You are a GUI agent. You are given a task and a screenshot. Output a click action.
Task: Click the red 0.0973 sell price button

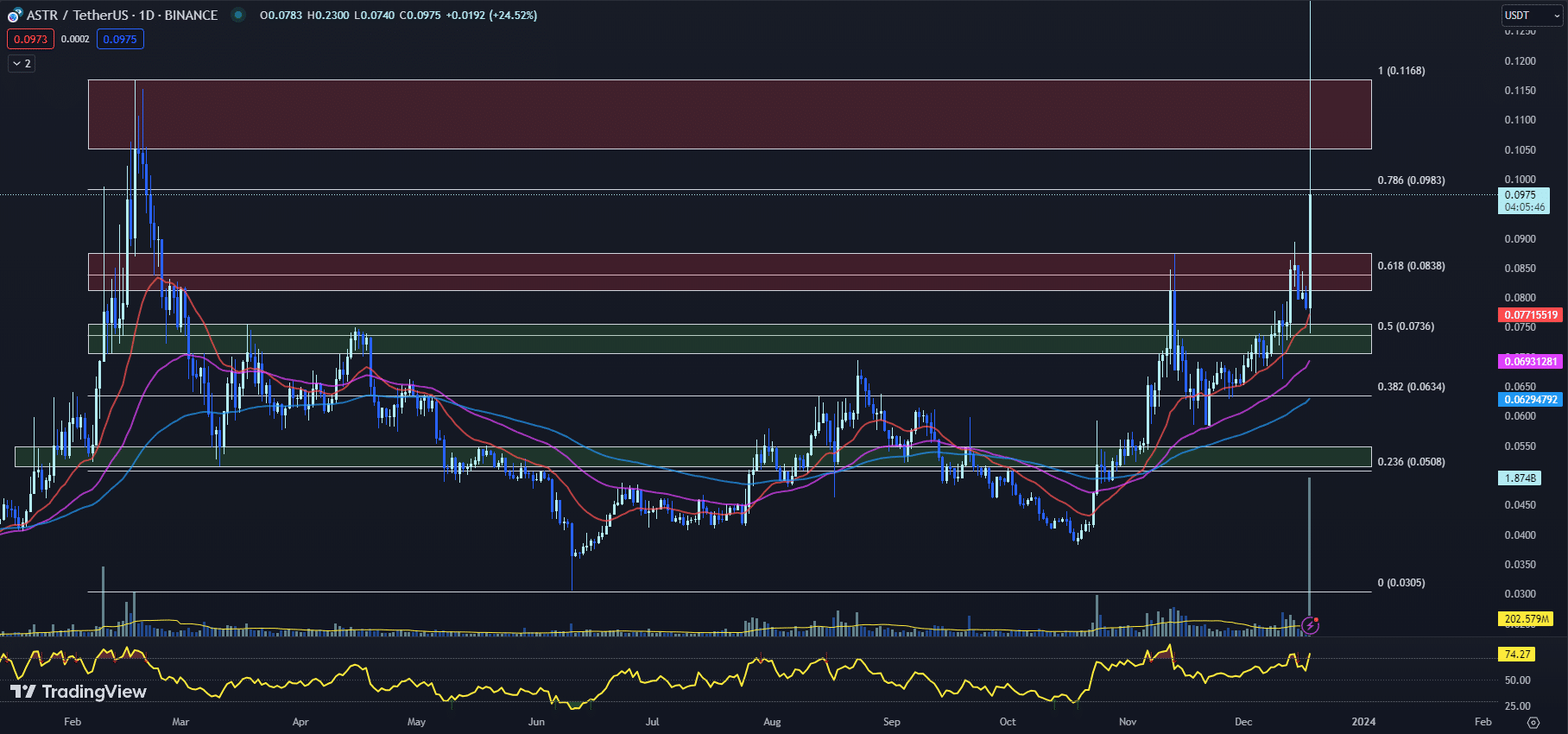[30, 39]
